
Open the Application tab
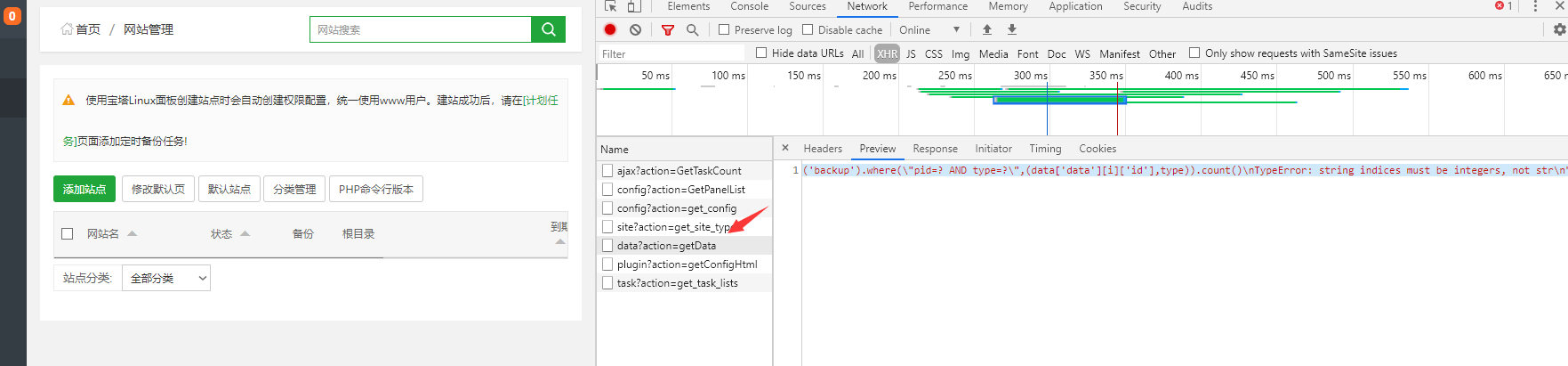coord(1075,6)
